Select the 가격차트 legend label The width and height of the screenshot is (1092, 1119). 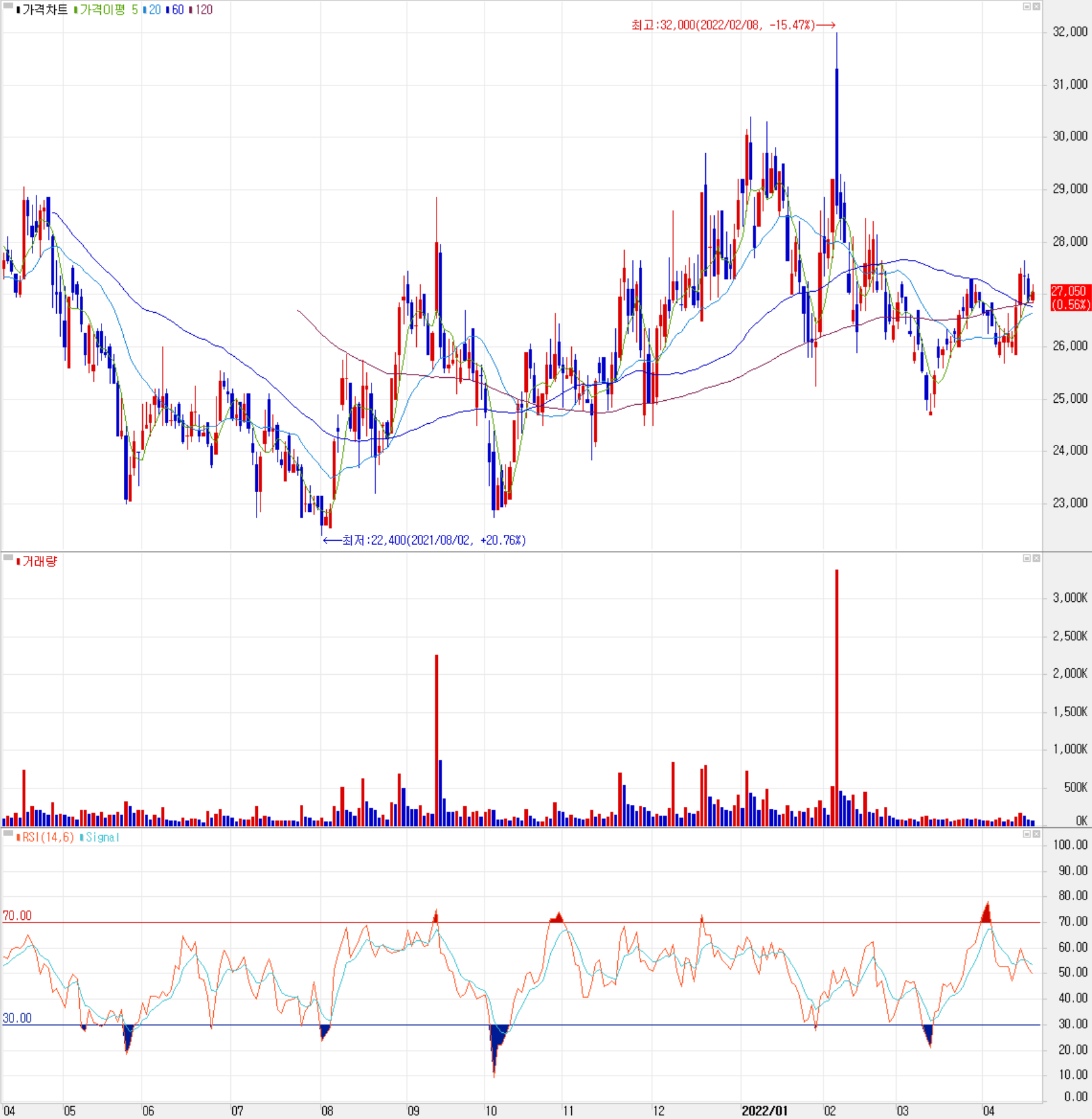click(x=42, y=10)
